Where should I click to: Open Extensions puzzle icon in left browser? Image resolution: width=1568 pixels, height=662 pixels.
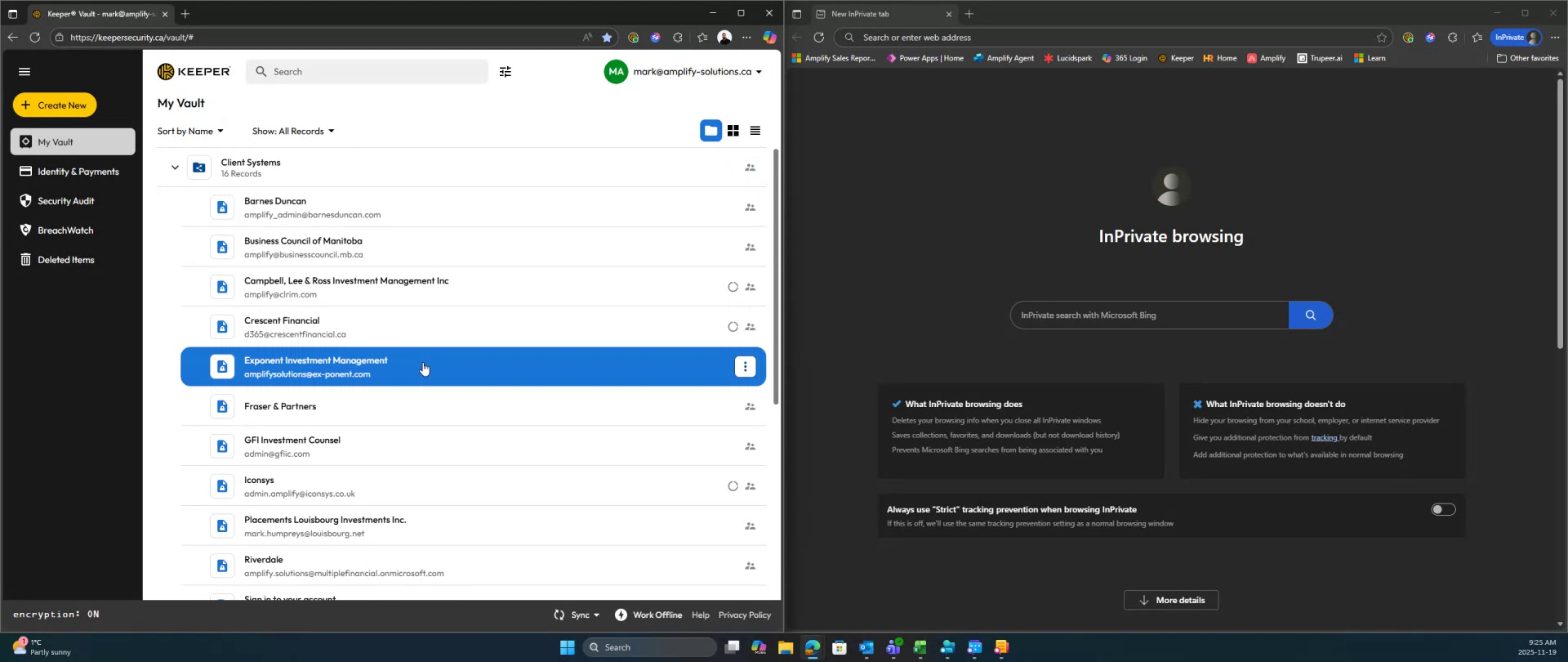(x=678, y=38)
